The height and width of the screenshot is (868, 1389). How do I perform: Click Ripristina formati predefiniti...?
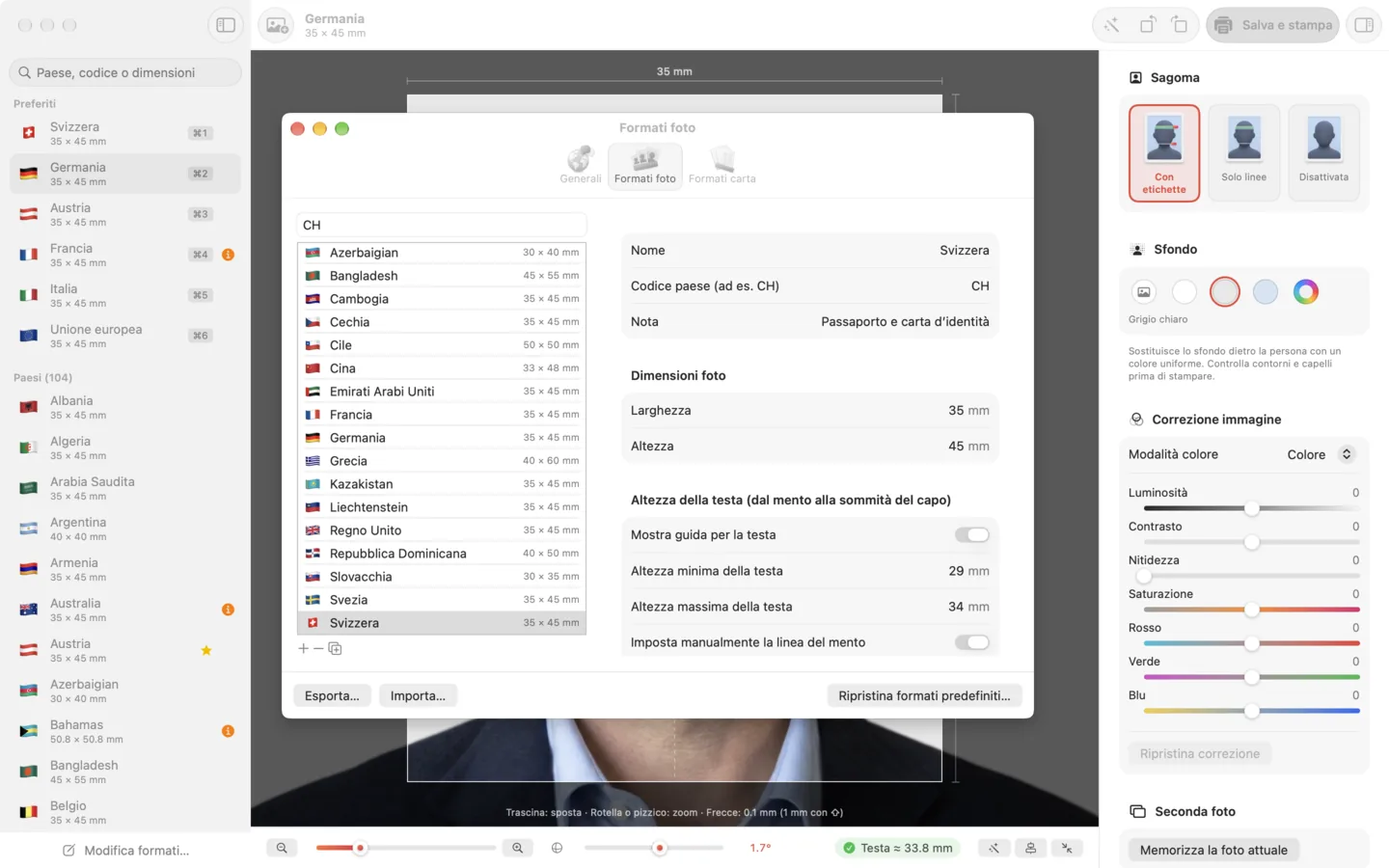924,695
